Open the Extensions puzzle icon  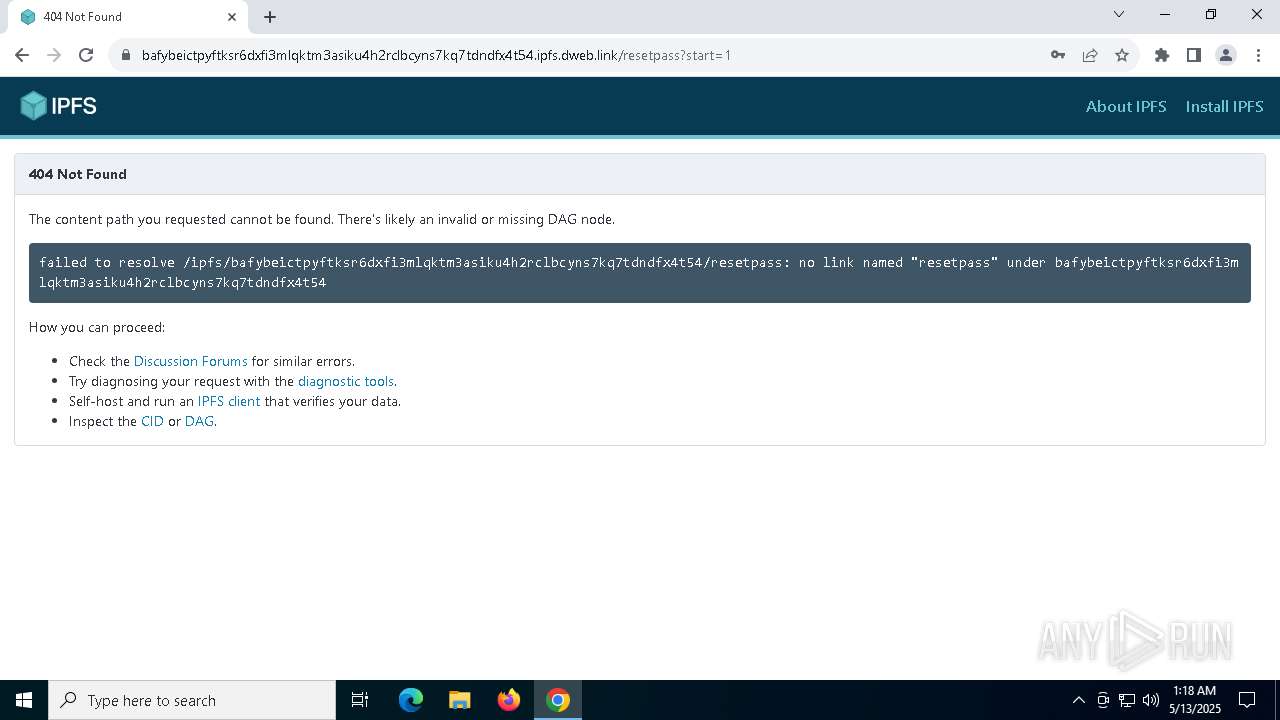[x=1162, y=55]
